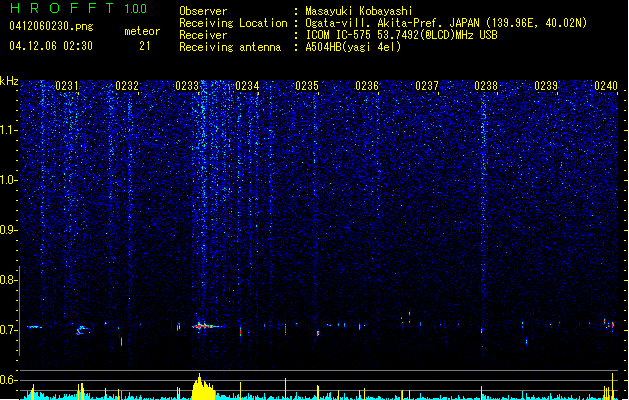Image resolution: width=629 pixels, height=400 pixels.
Task: Click the meteor count value 21
Action: click(145, 46)
